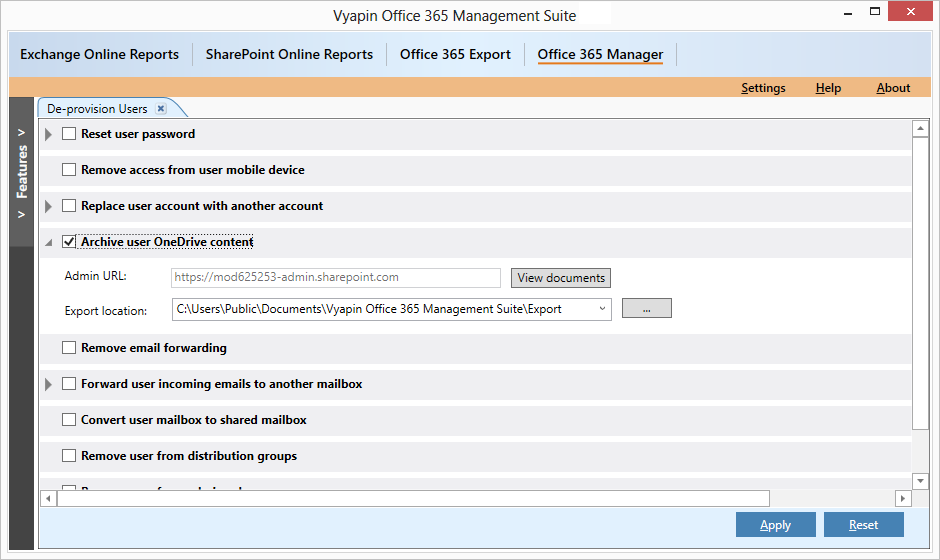
Task: Browse for export location with ellipsis button
Action: [646, 308]
